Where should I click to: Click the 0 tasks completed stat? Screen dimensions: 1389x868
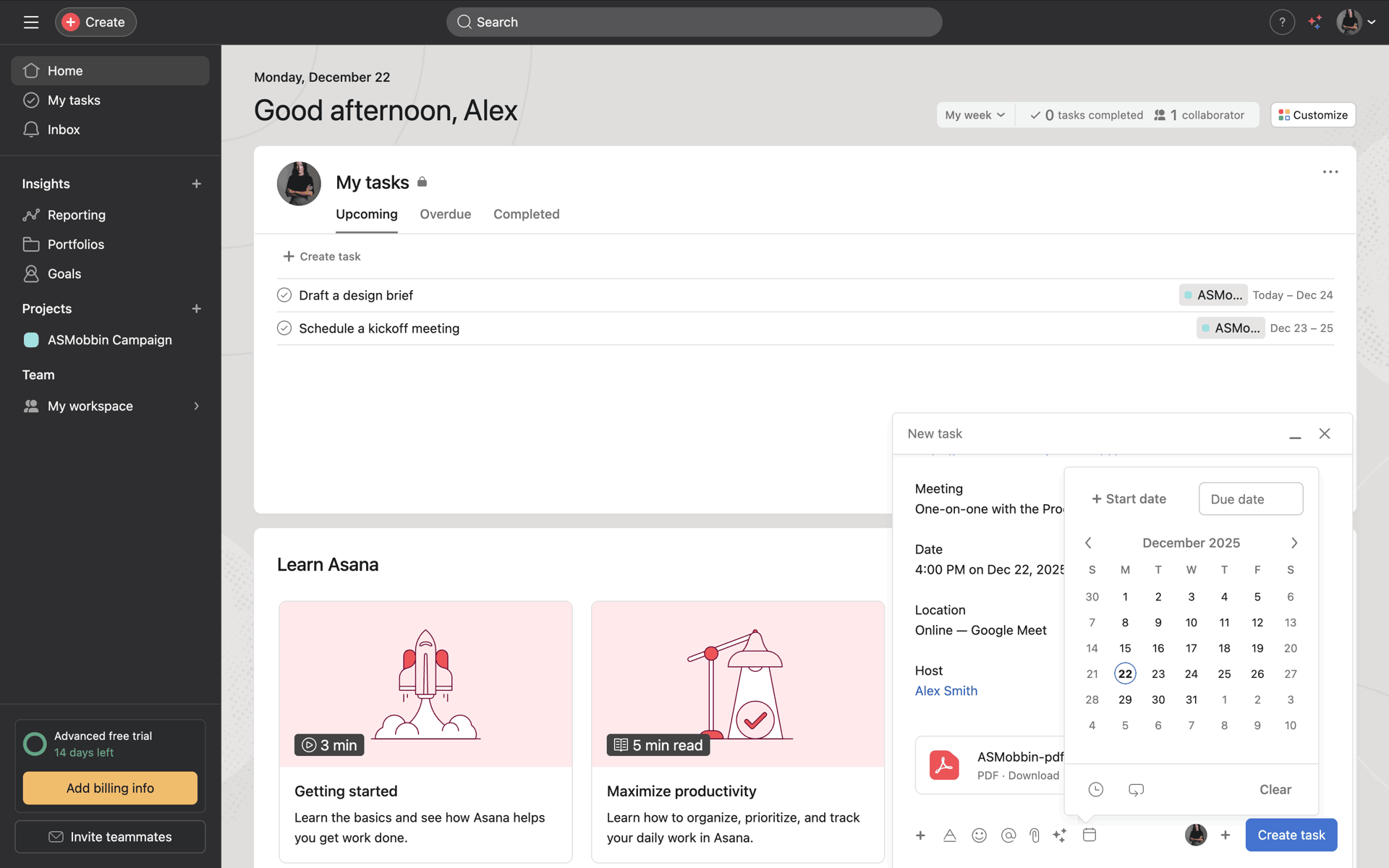(1087, 115)
